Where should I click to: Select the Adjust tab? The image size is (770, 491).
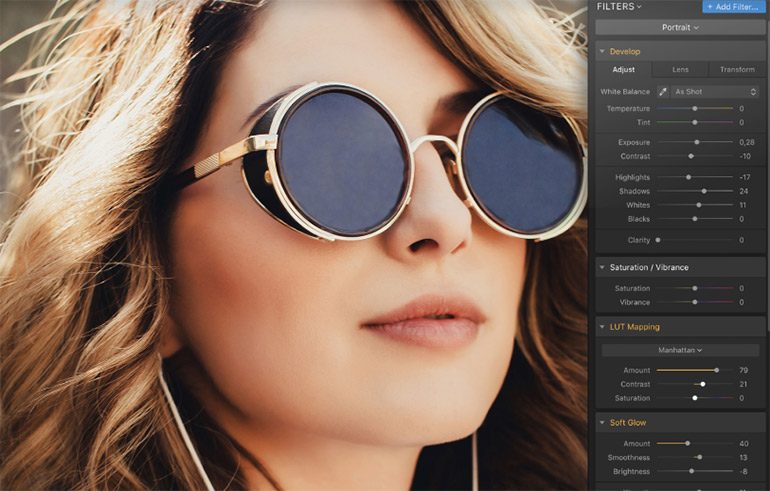[623, 70]
